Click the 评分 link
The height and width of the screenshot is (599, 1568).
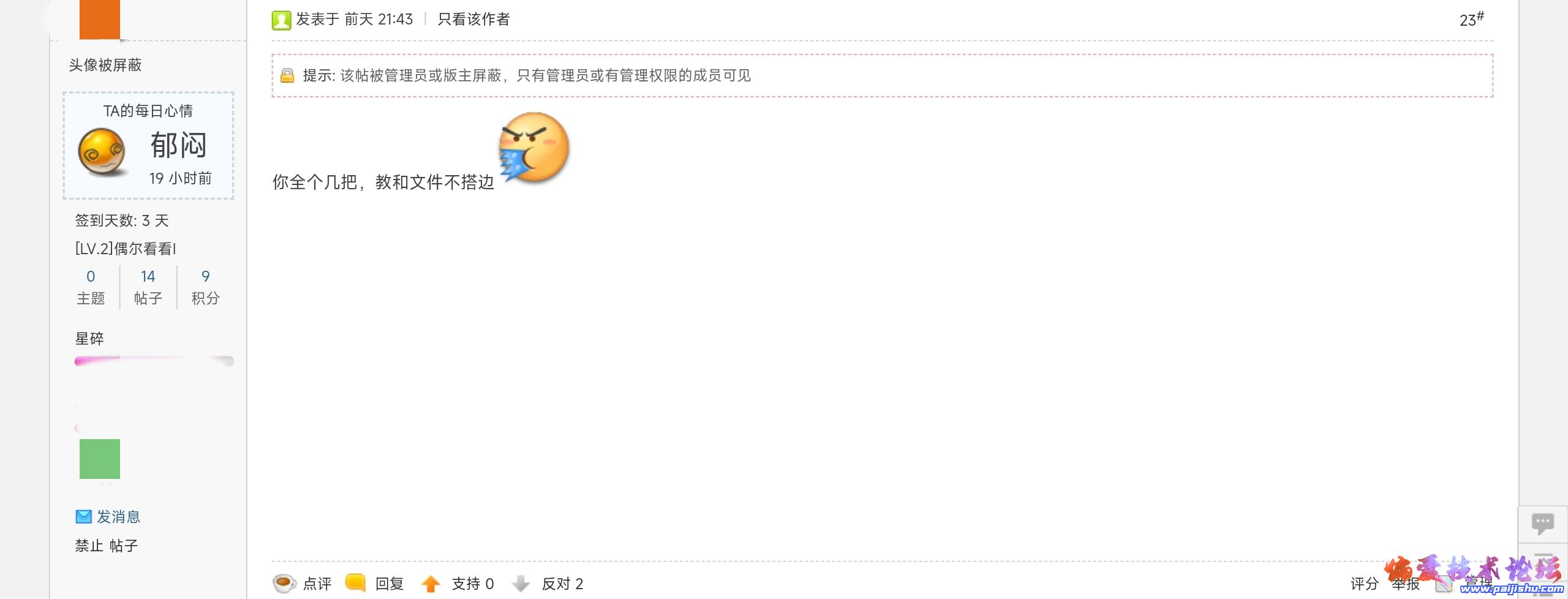click(1364, 584)
